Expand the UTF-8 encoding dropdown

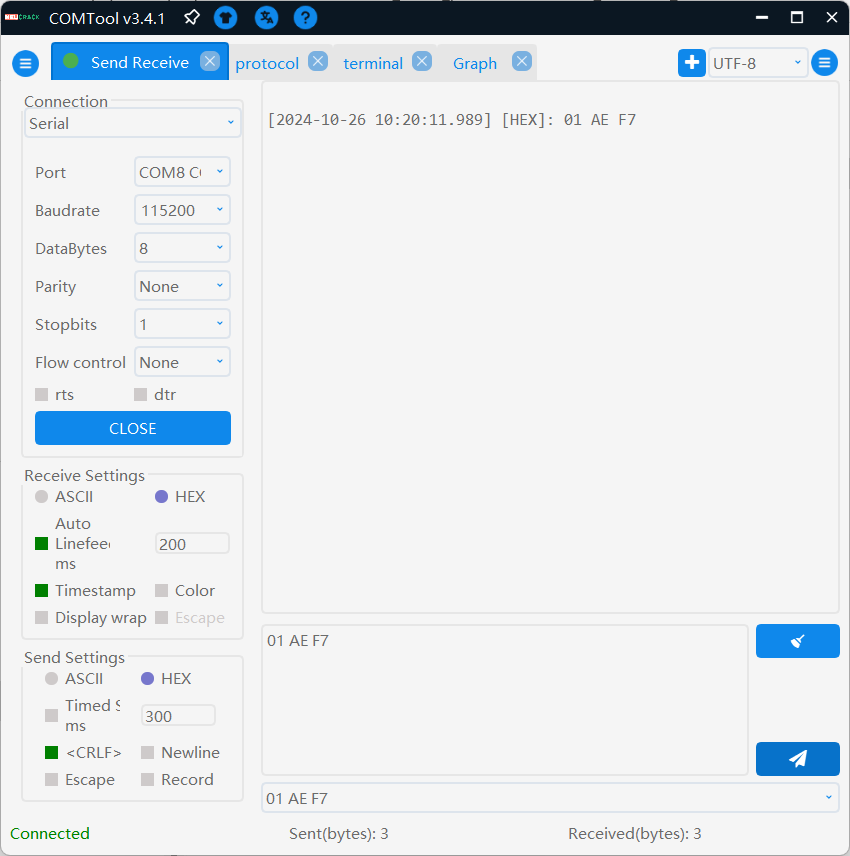(758, 63)
